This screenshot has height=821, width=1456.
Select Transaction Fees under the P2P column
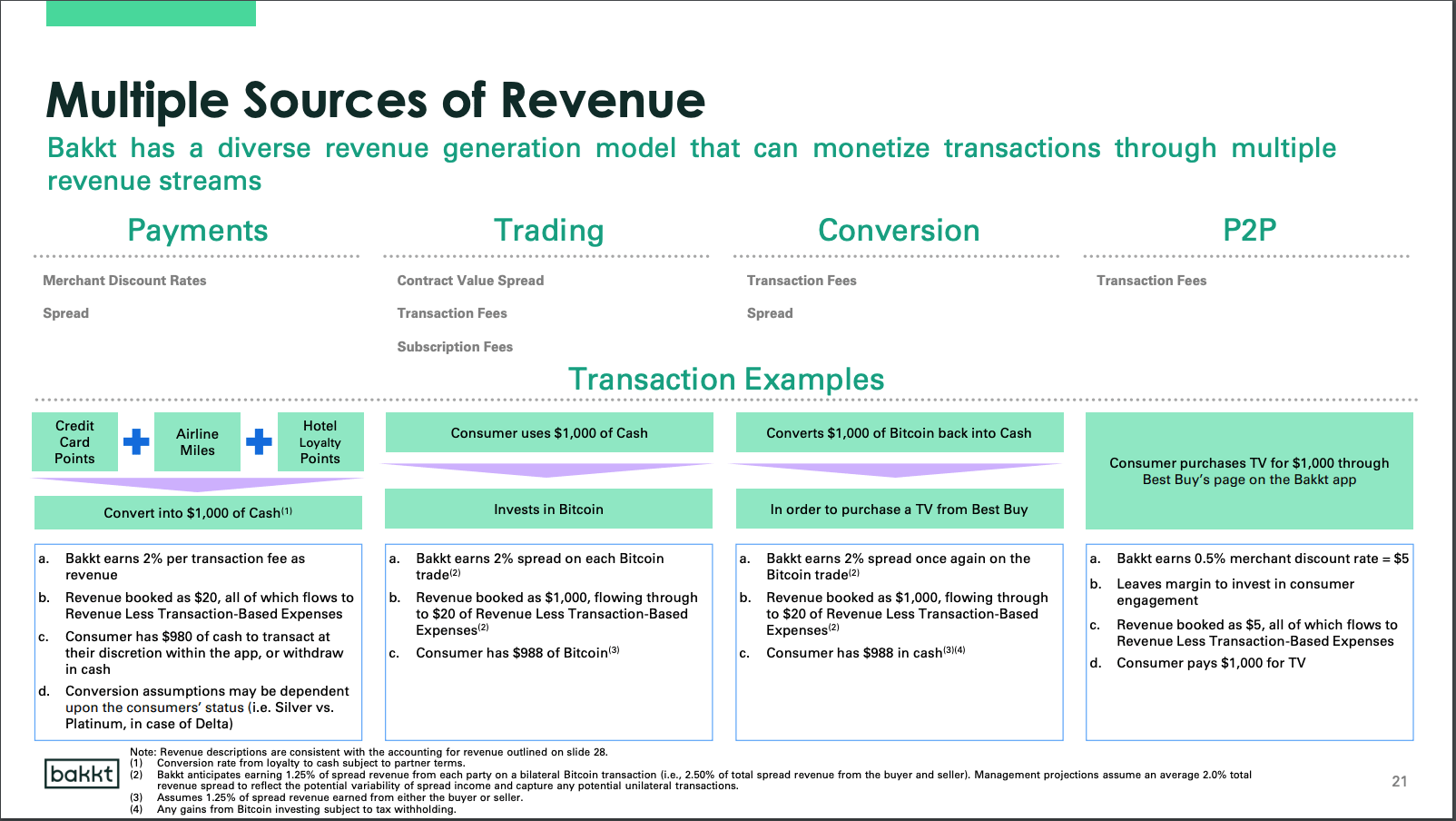(x=1151, y=281)
